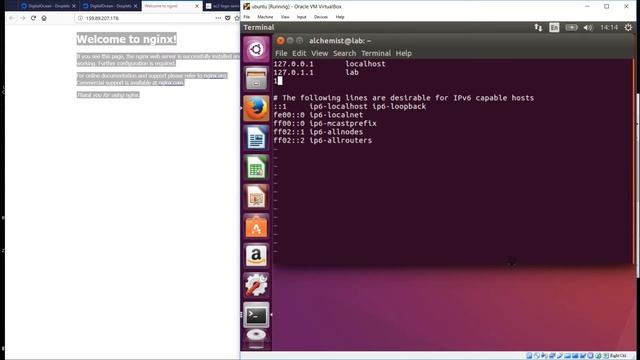Image resolution: width=640 pixels, height=360 pixels.
Task: Open terminal View menu
Action: click(x=319, y=53)
